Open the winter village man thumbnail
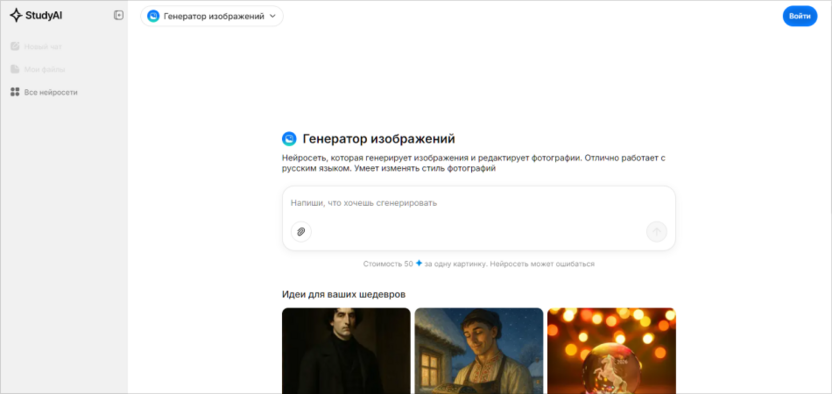This screenshot has width=832, height=394. click(x=479, y=351)
